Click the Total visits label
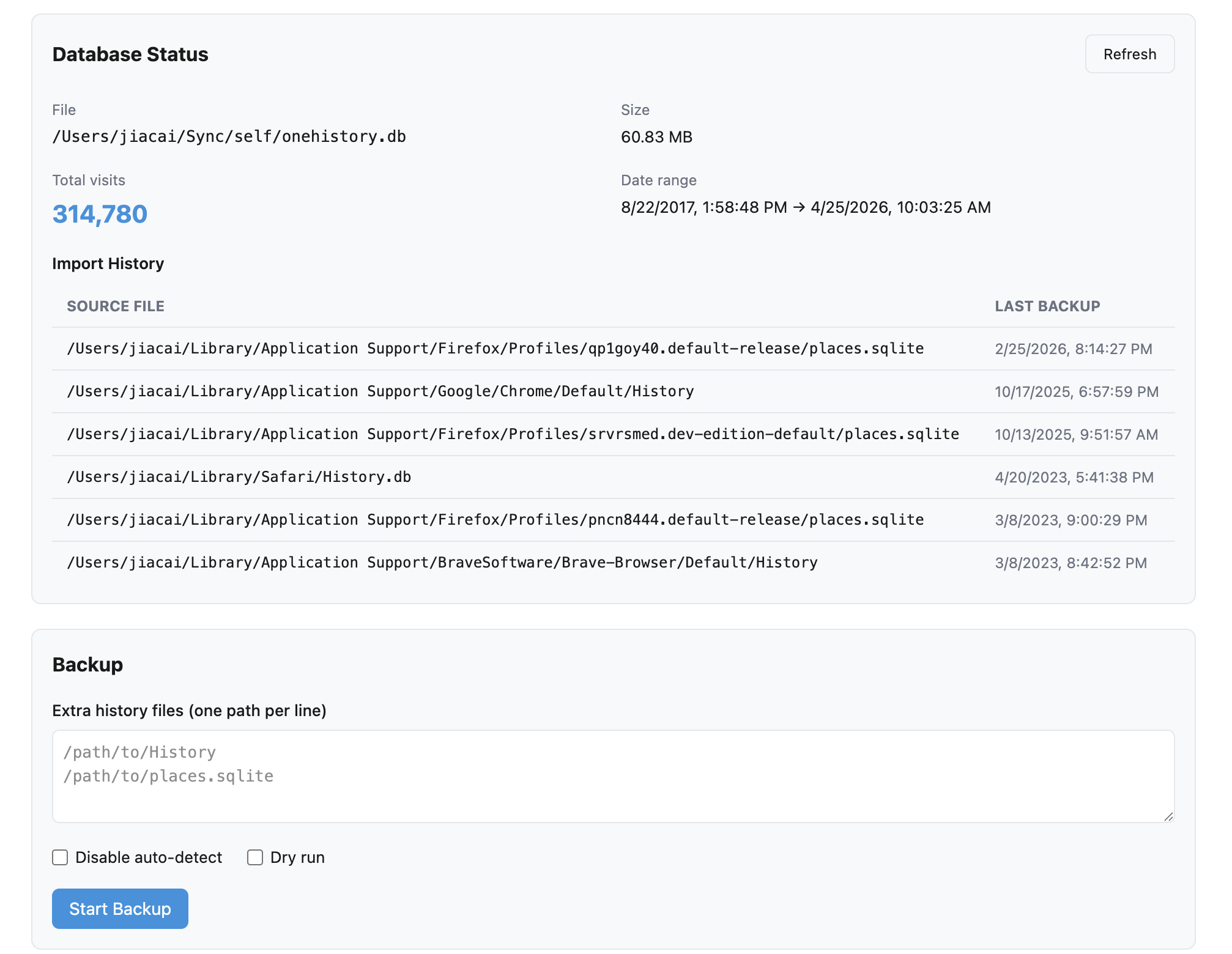This screenshot has height=954, width=1232. (89, 180)
